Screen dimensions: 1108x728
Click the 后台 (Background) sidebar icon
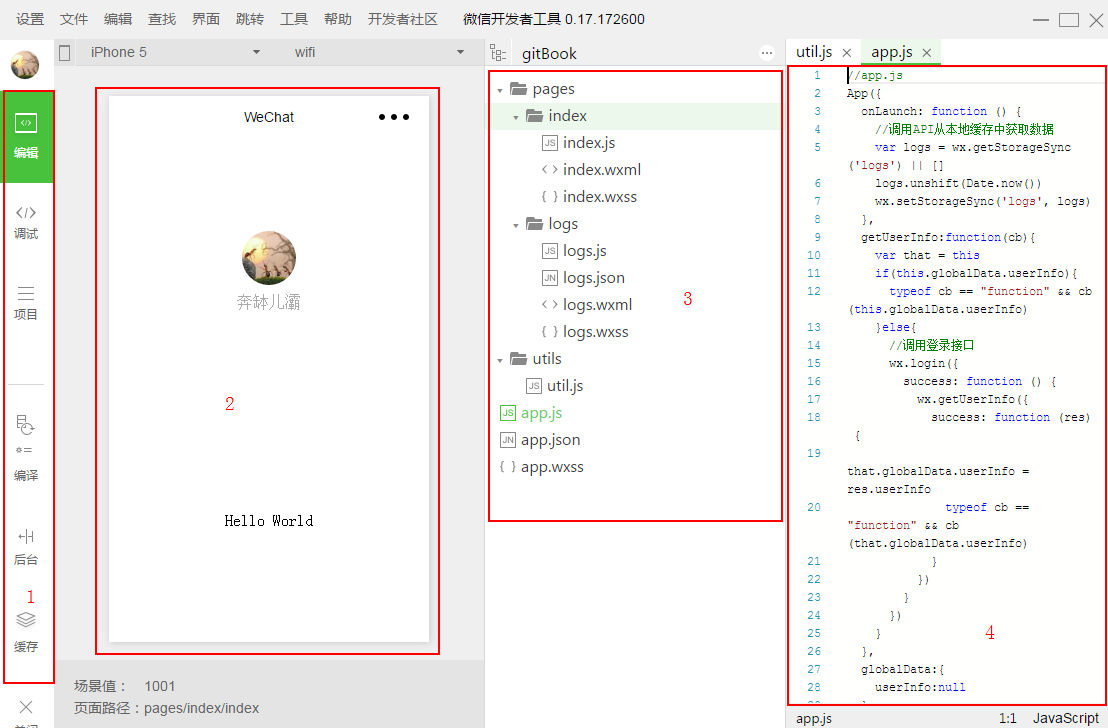pyautogui.click(x=26, y=547)
